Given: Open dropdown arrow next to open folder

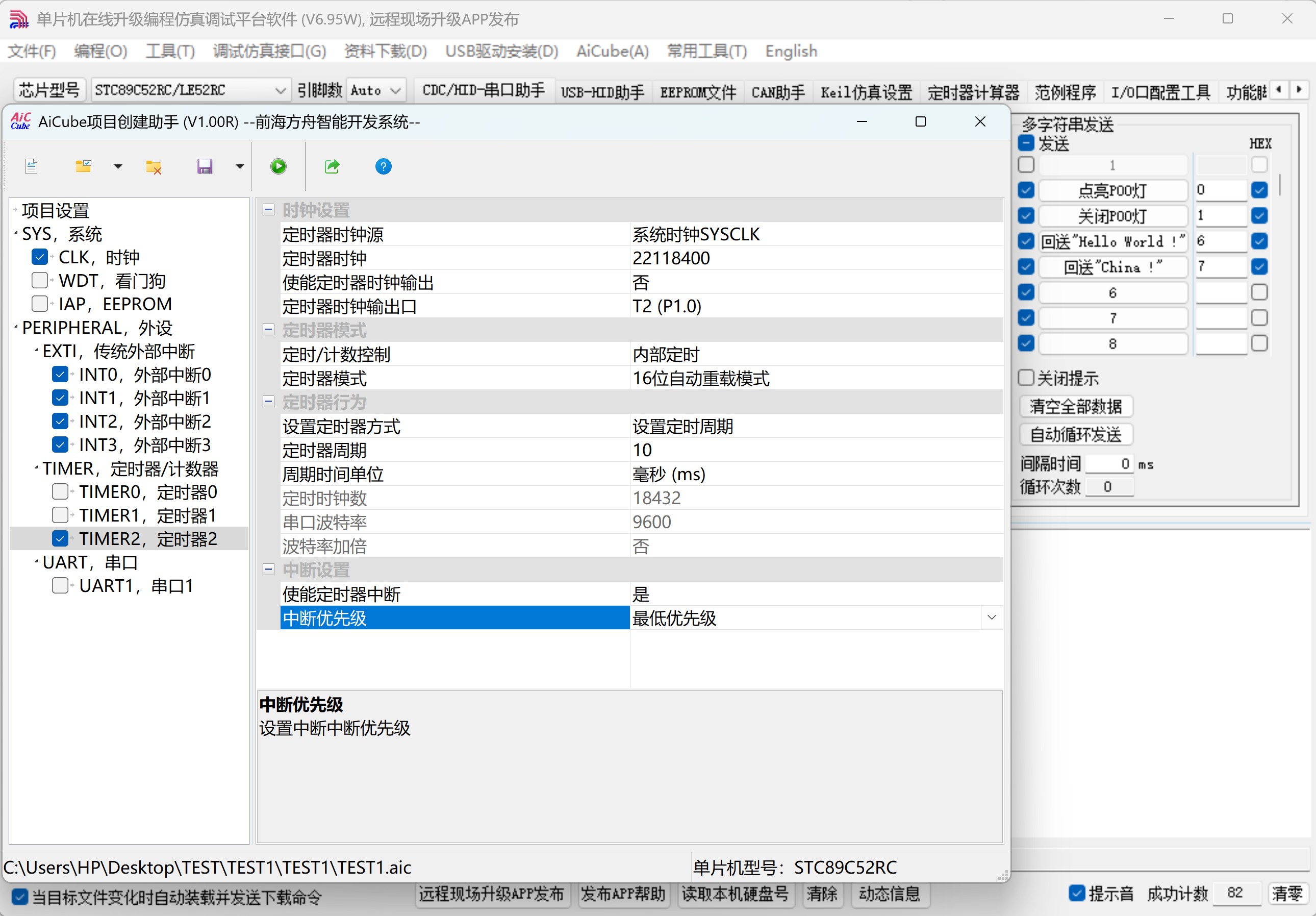Looking at the screenshot, I should (118, 167).
